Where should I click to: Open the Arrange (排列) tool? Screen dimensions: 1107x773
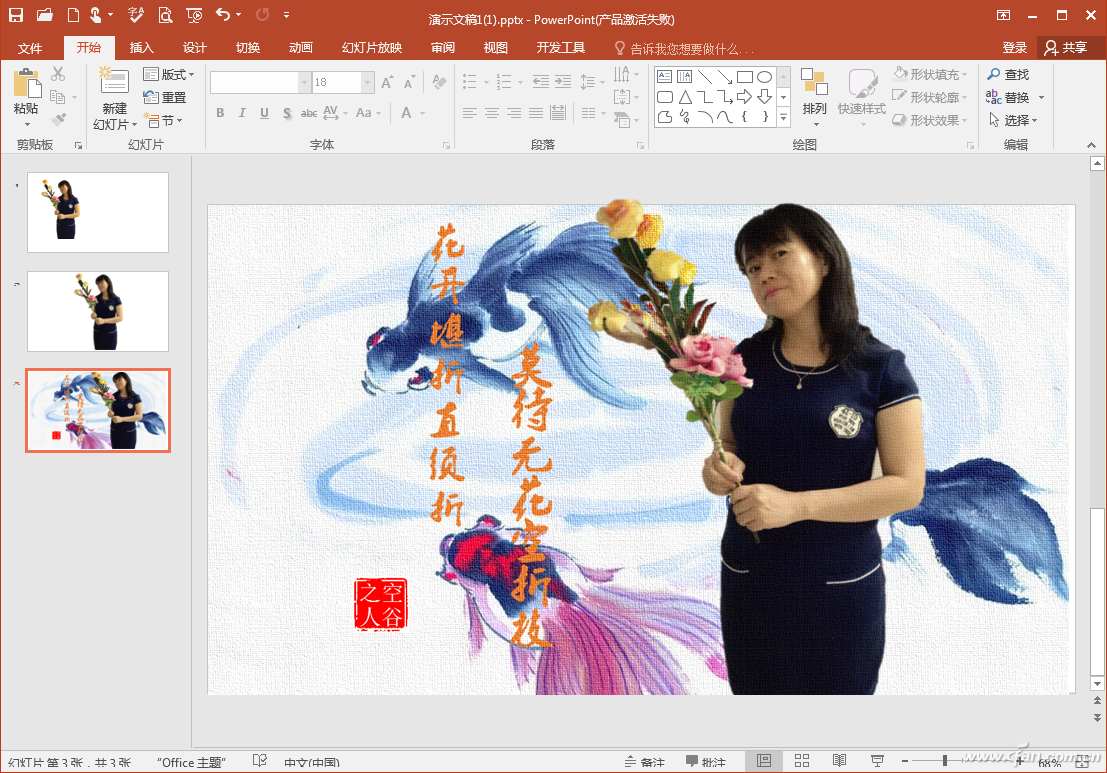pyautogui.click(x=814, y=97)
